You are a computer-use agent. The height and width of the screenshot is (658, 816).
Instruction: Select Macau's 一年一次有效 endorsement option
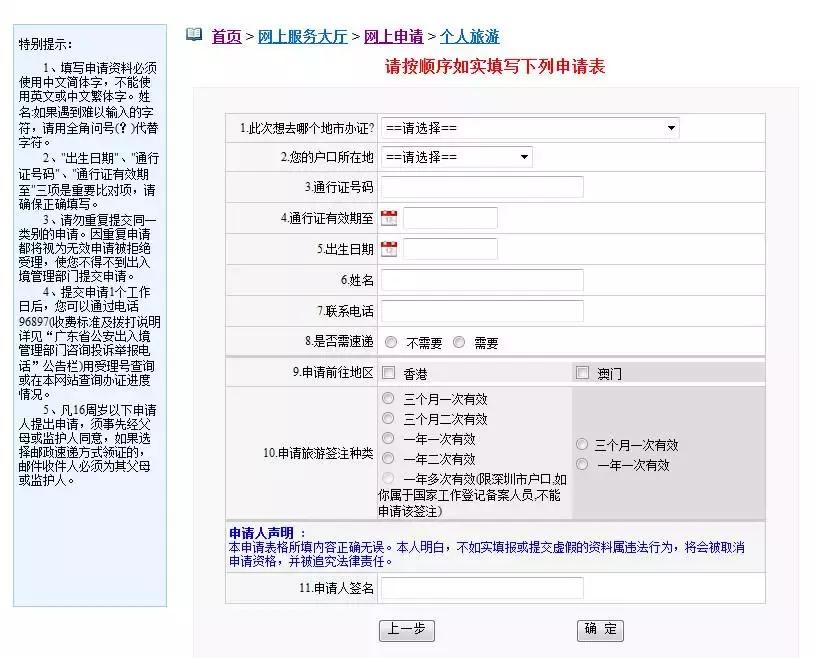pyautogui.click(x=583, y=463)
